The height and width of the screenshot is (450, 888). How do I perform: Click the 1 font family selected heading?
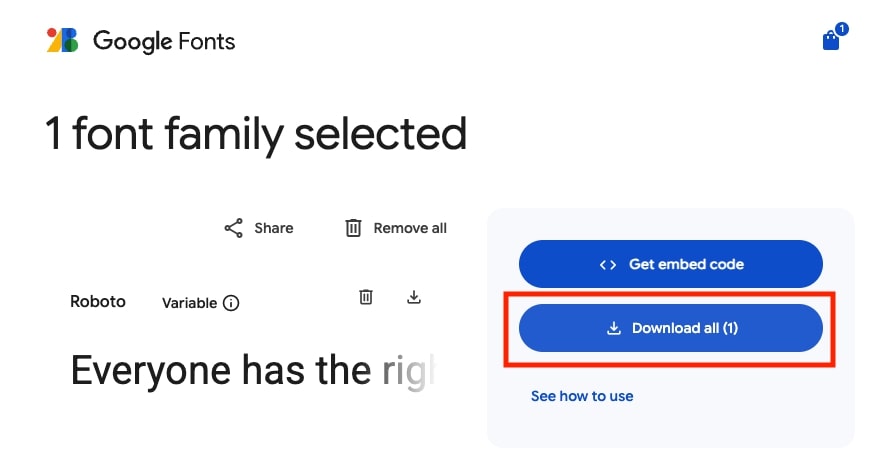[256, 133]
